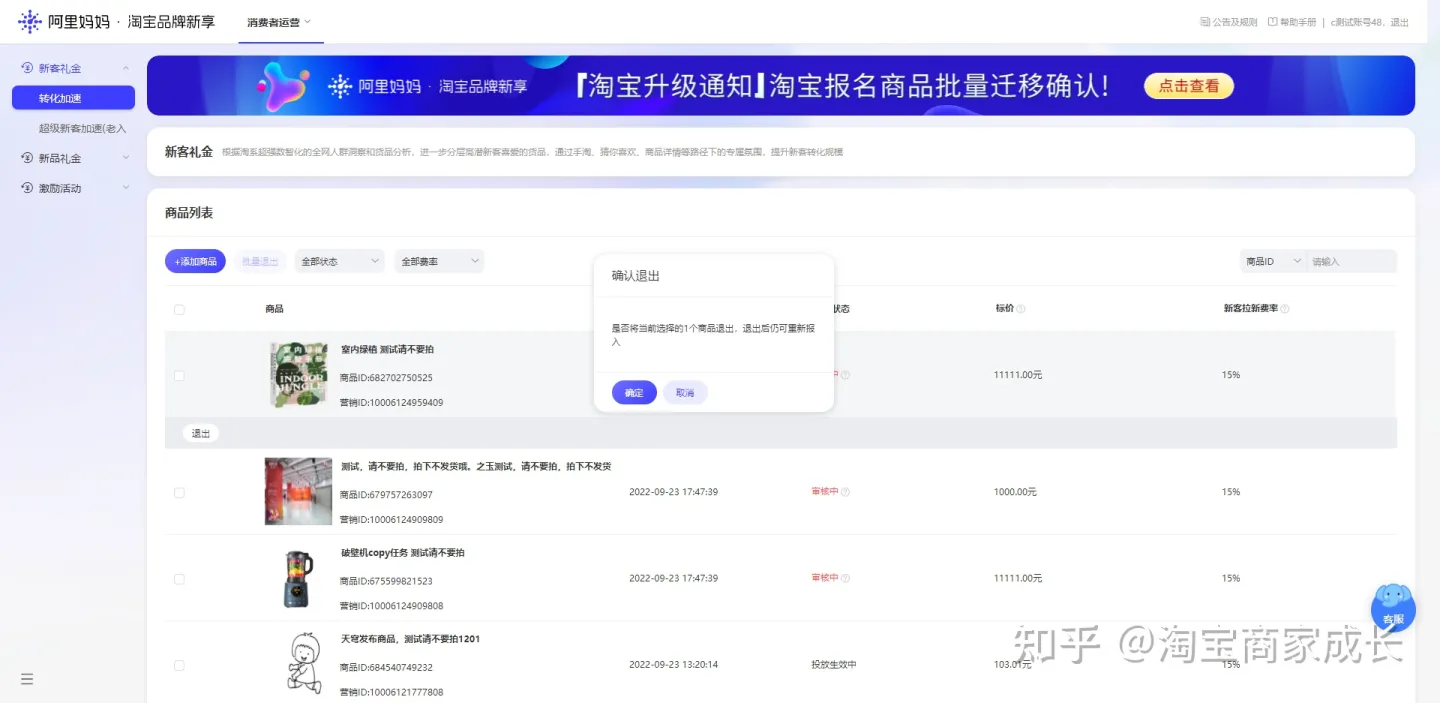The image size is (1440, 703).
Task: Click the +添加商品 add product button
Action: click(195, 261)
